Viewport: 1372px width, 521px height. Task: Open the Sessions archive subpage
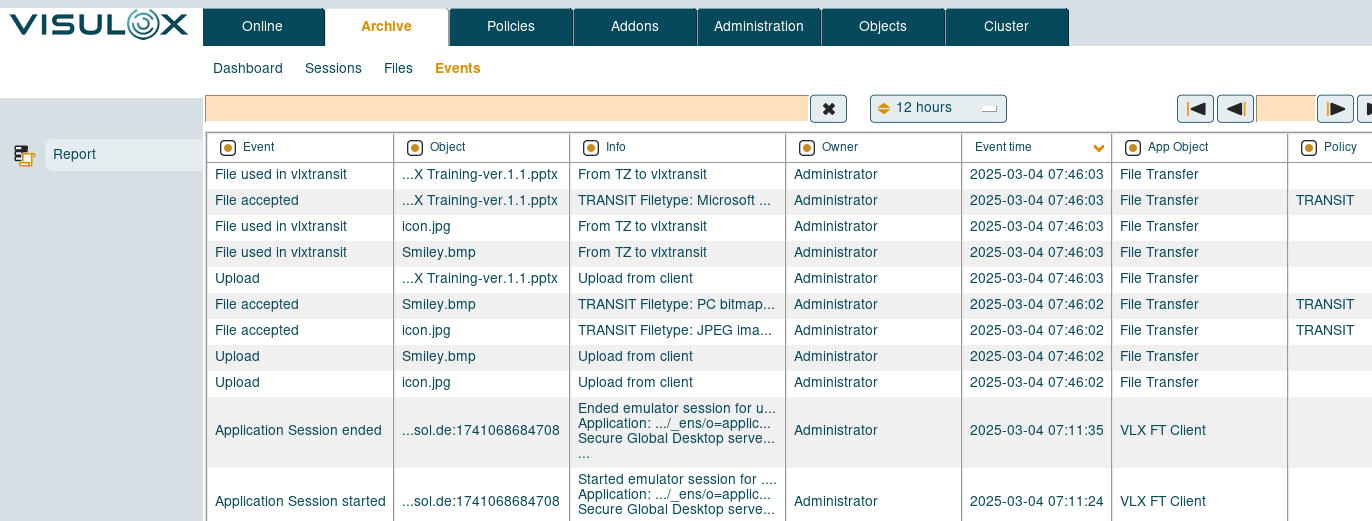pyautogui.click(x=333, y=68)
